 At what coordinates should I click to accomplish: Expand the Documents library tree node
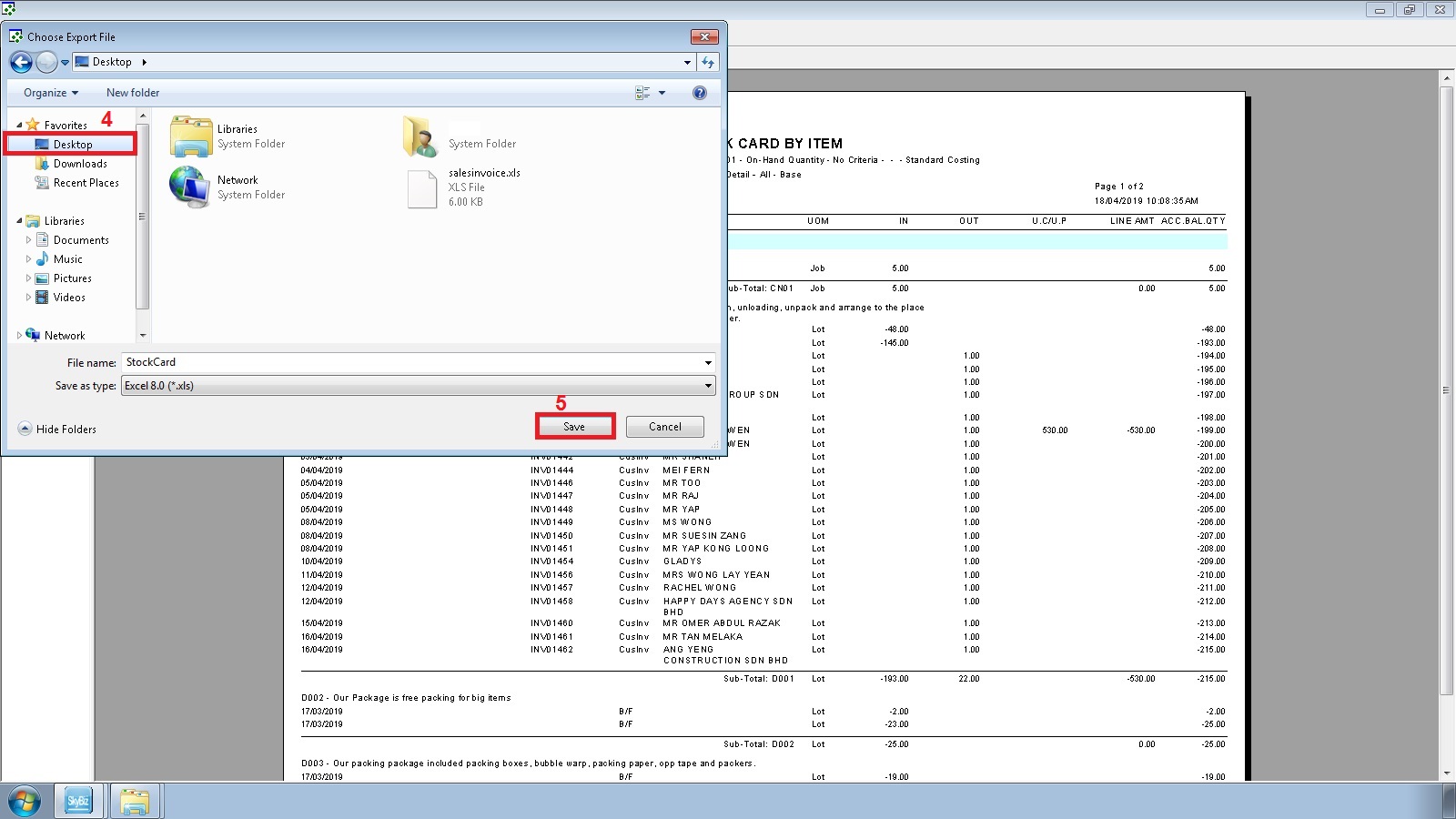point(28,240)
